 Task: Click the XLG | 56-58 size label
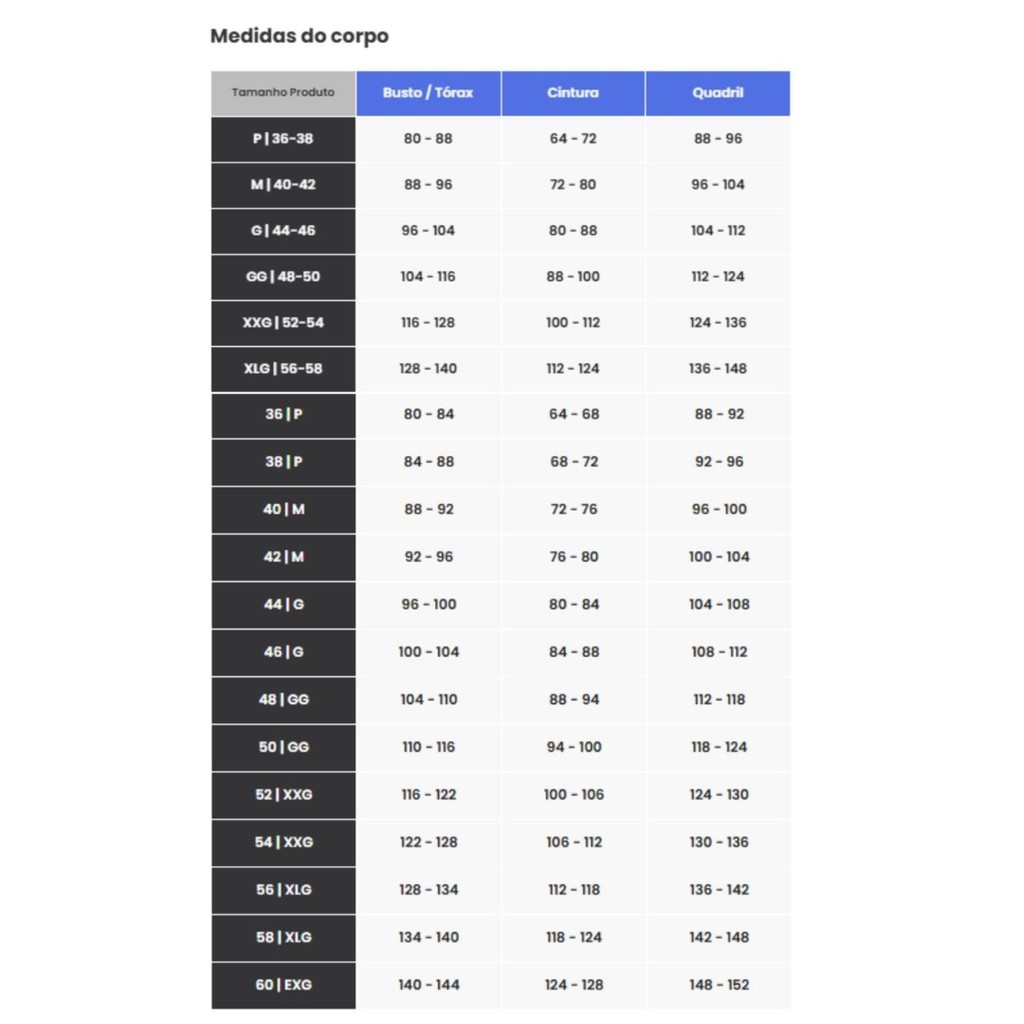pyautogui.click(x=283, y=369)
